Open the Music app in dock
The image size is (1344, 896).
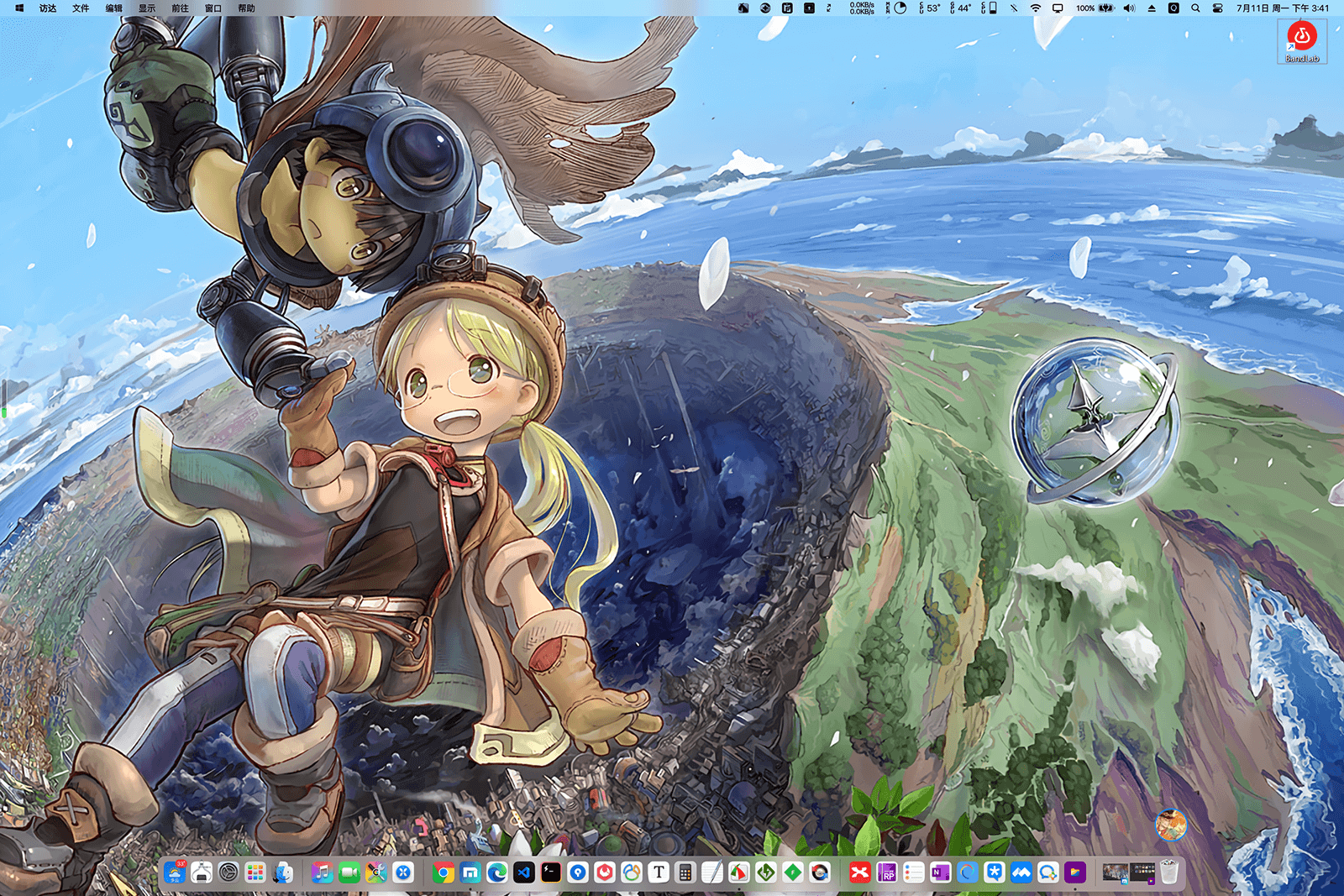[322, 873]
